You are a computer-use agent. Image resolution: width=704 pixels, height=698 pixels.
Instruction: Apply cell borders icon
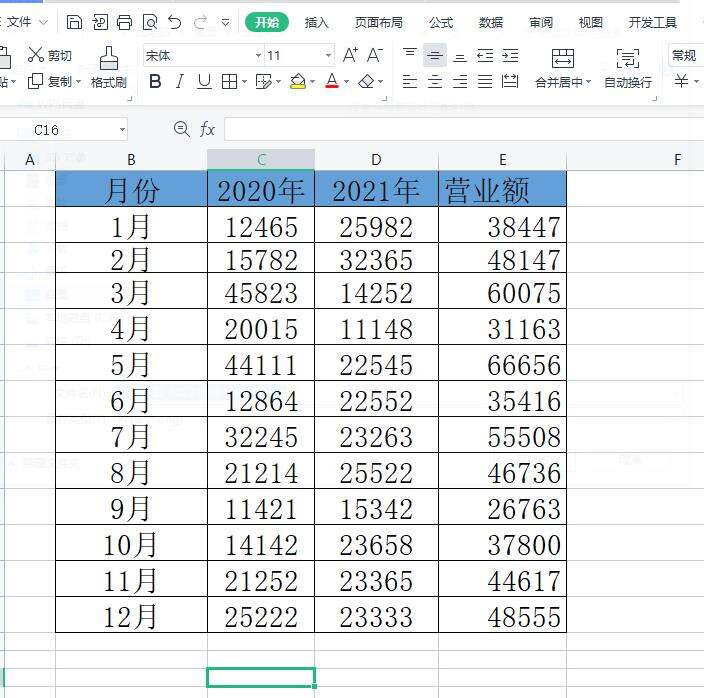coord(229,82)
